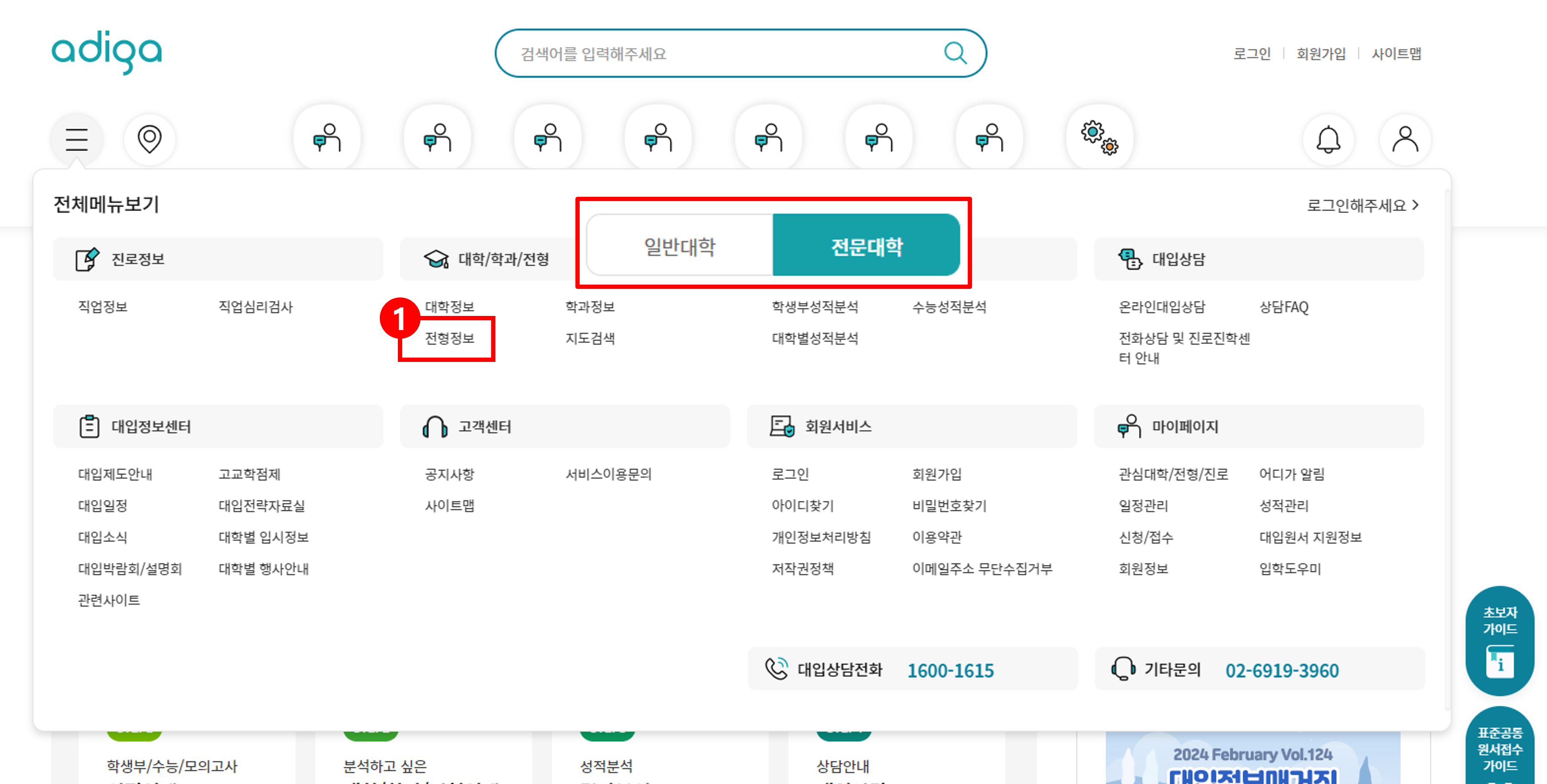Open 서비스이용문의 link
This screenshot has width=1547, height=784.
(x=609, y=474)
